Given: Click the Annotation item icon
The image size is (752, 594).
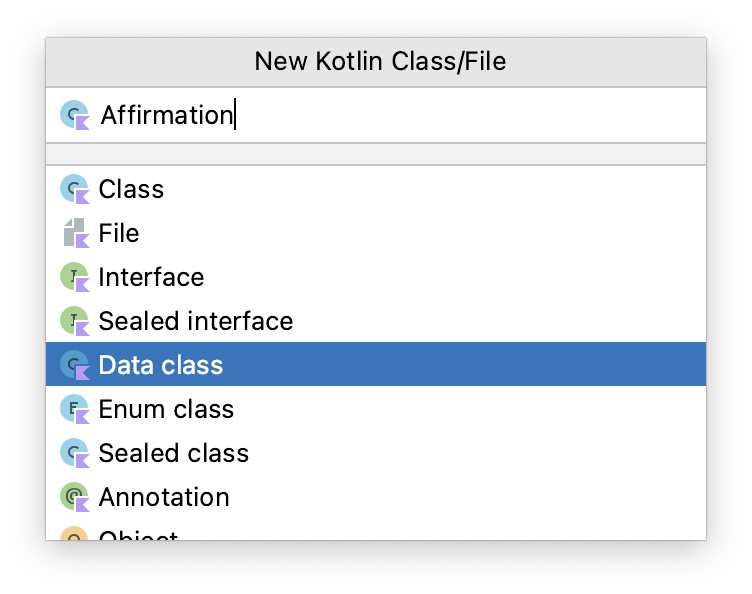Looking at the screenshot, I should 75,497.
